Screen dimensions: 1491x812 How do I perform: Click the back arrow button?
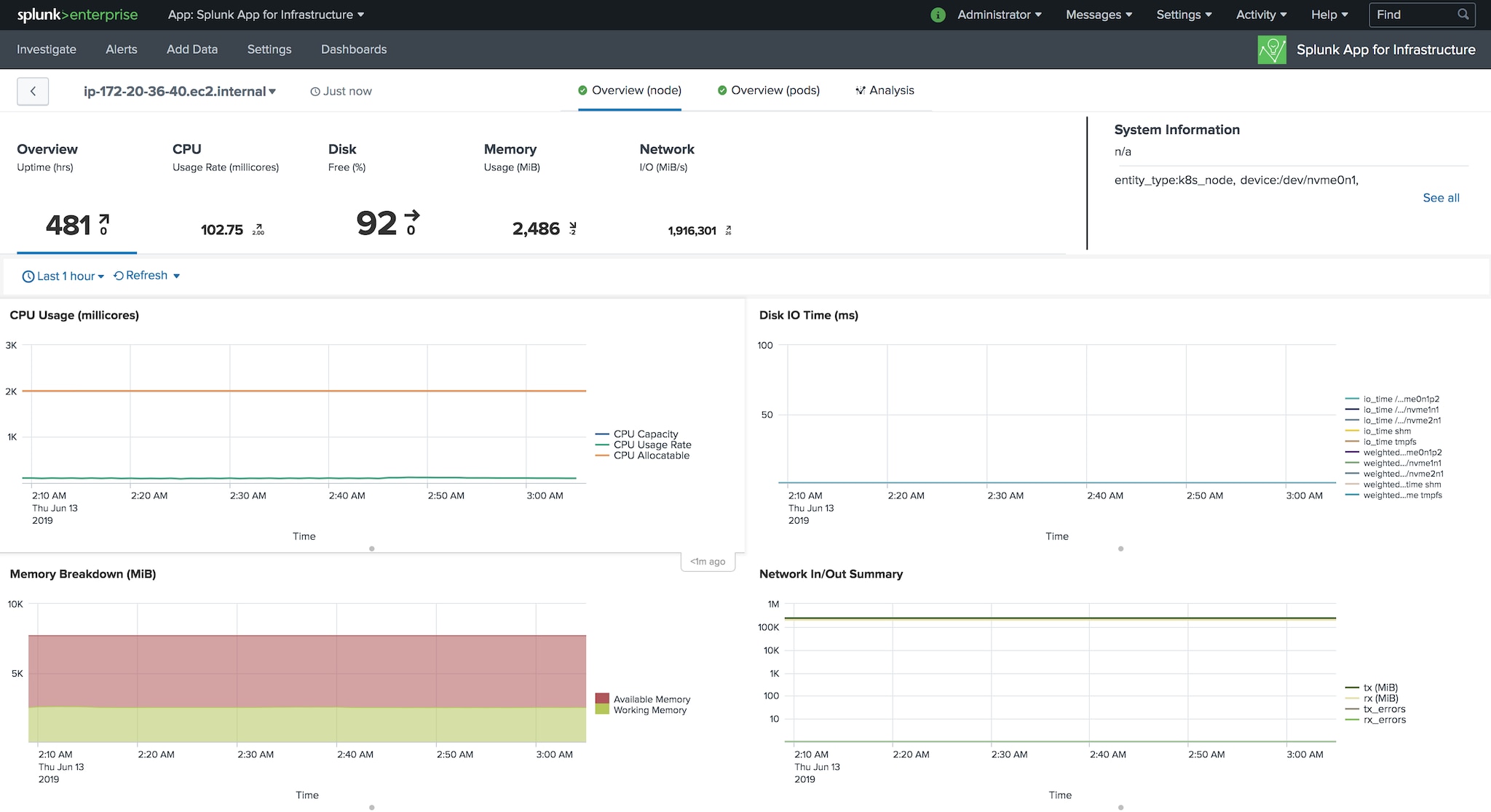(33, 92)
